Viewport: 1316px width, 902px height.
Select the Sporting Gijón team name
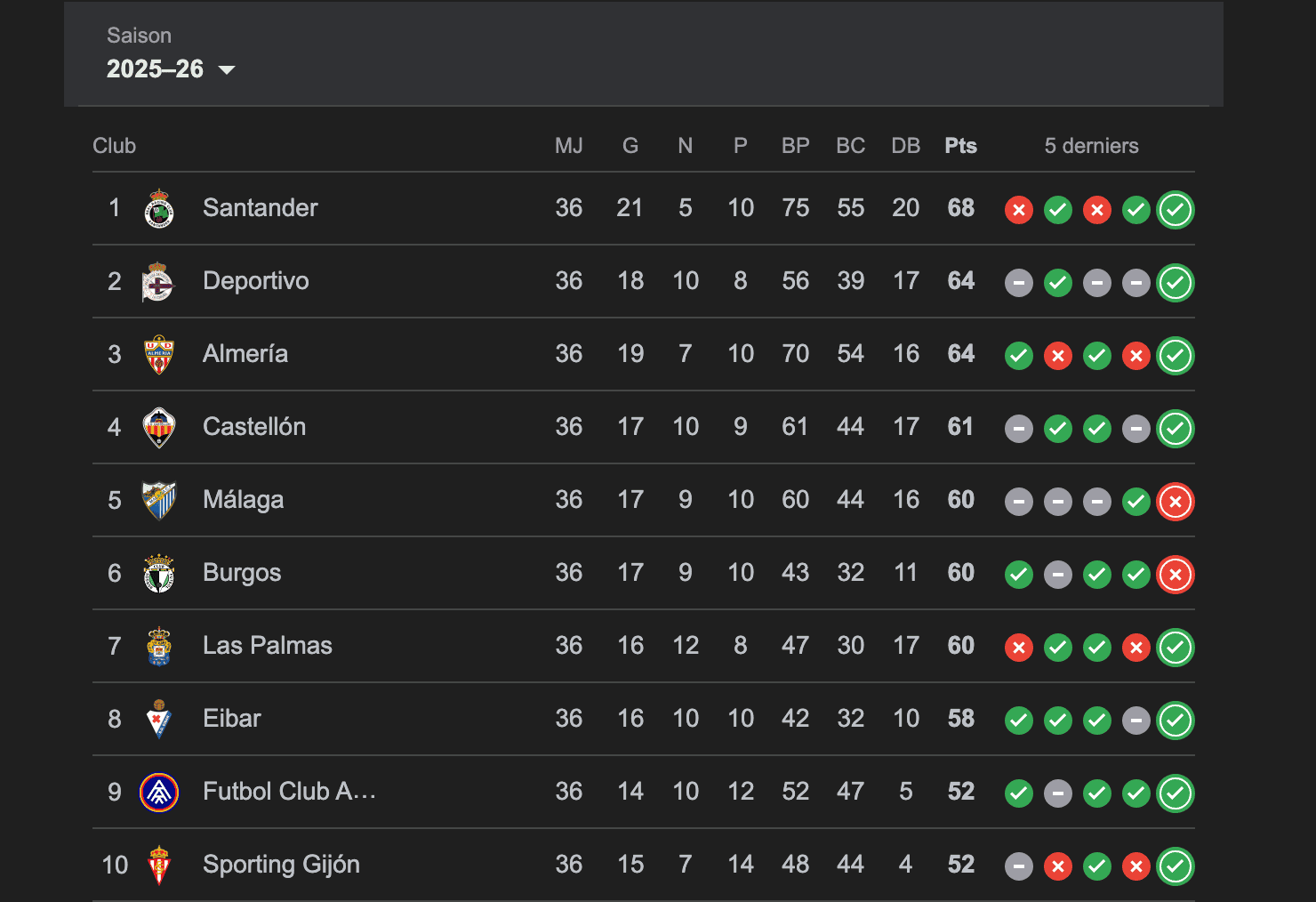point(281,865)
